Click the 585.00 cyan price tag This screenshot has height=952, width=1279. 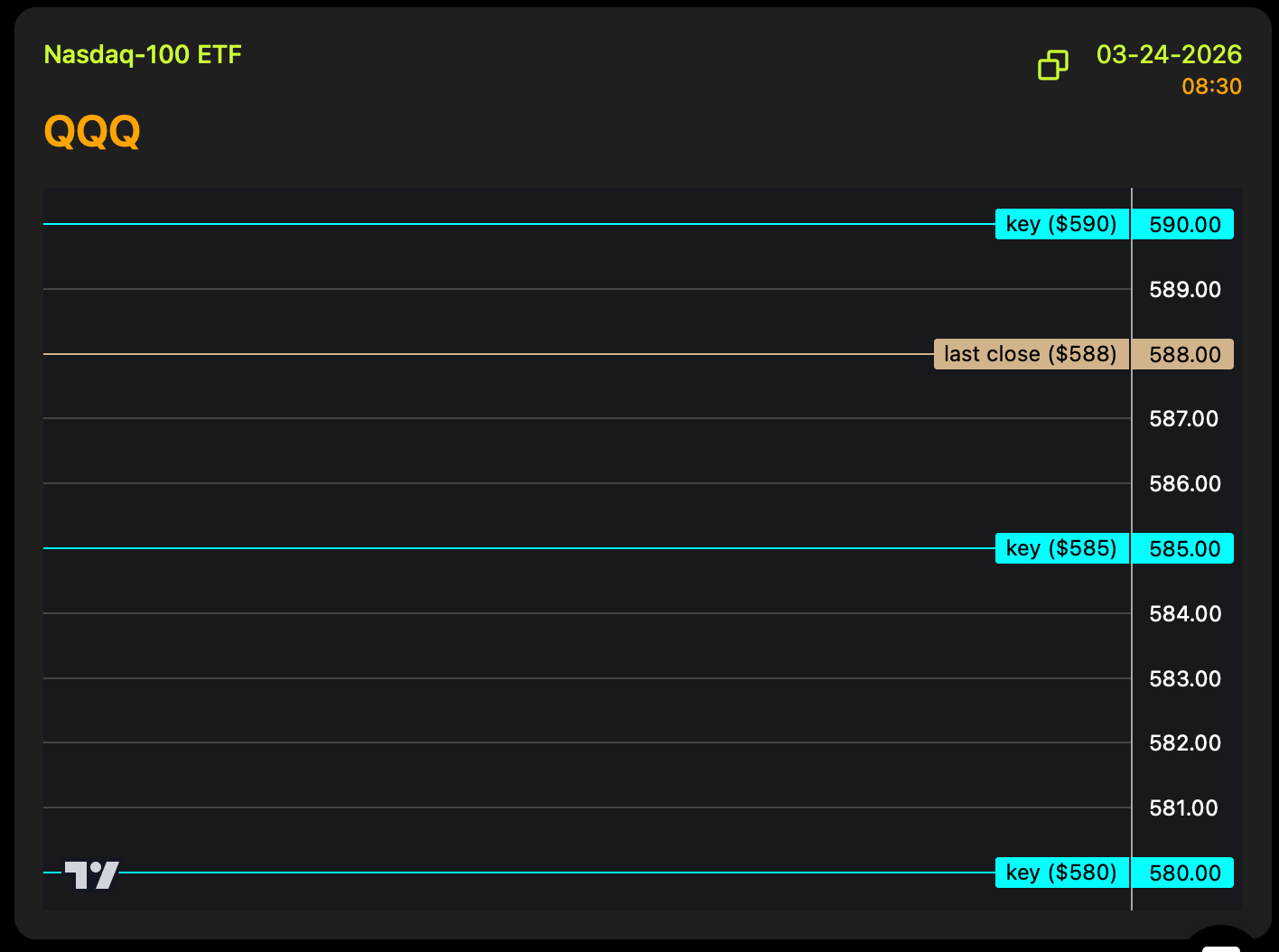[1184, 549]
